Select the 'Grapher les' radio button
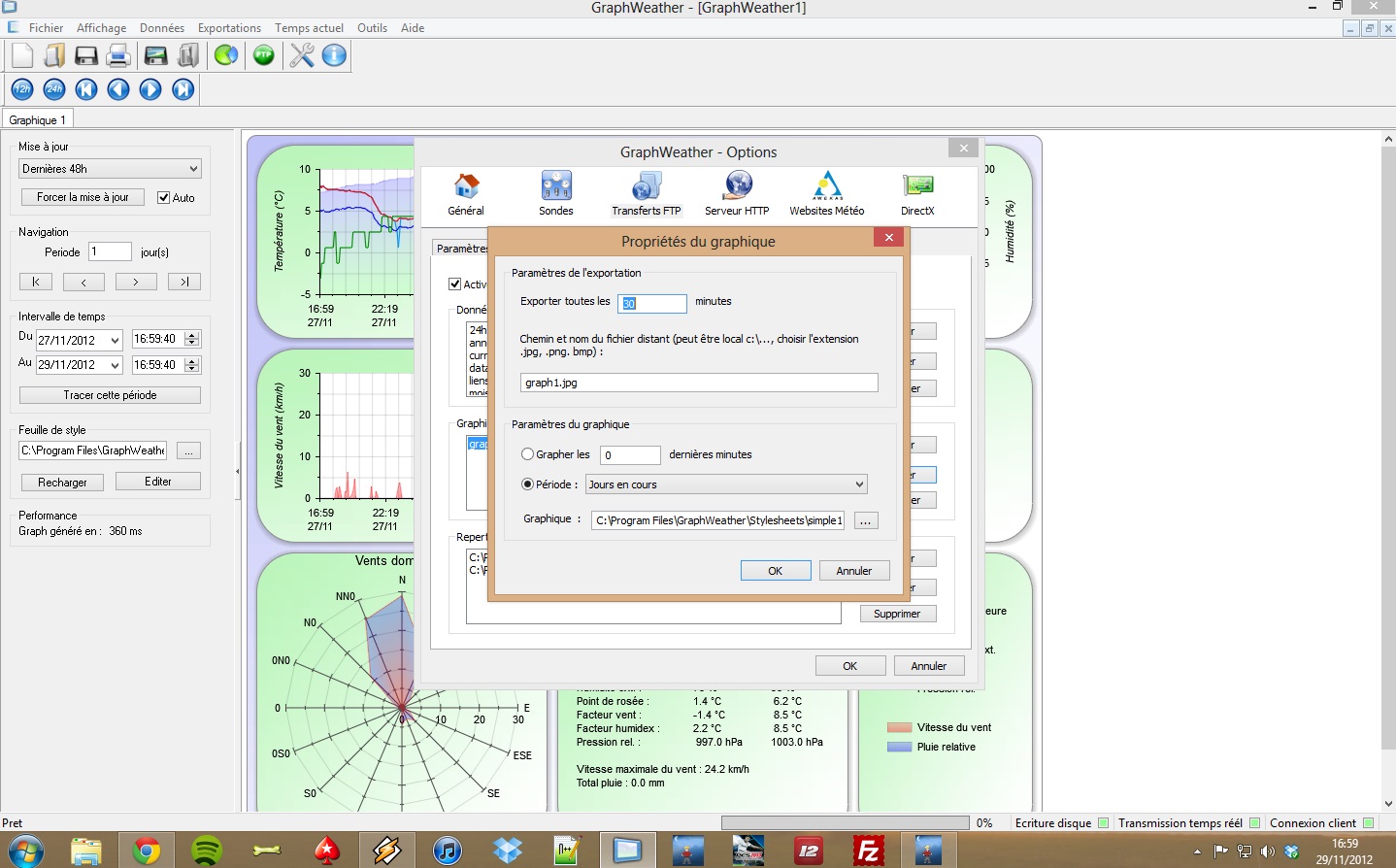 tap(527, 454)
